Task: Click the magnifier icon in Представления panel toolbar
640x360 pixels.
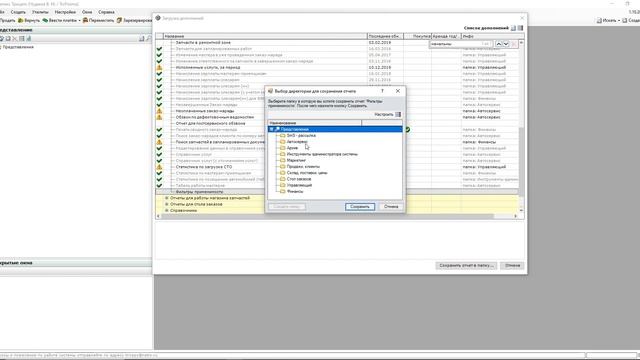Action: point(149,38)
